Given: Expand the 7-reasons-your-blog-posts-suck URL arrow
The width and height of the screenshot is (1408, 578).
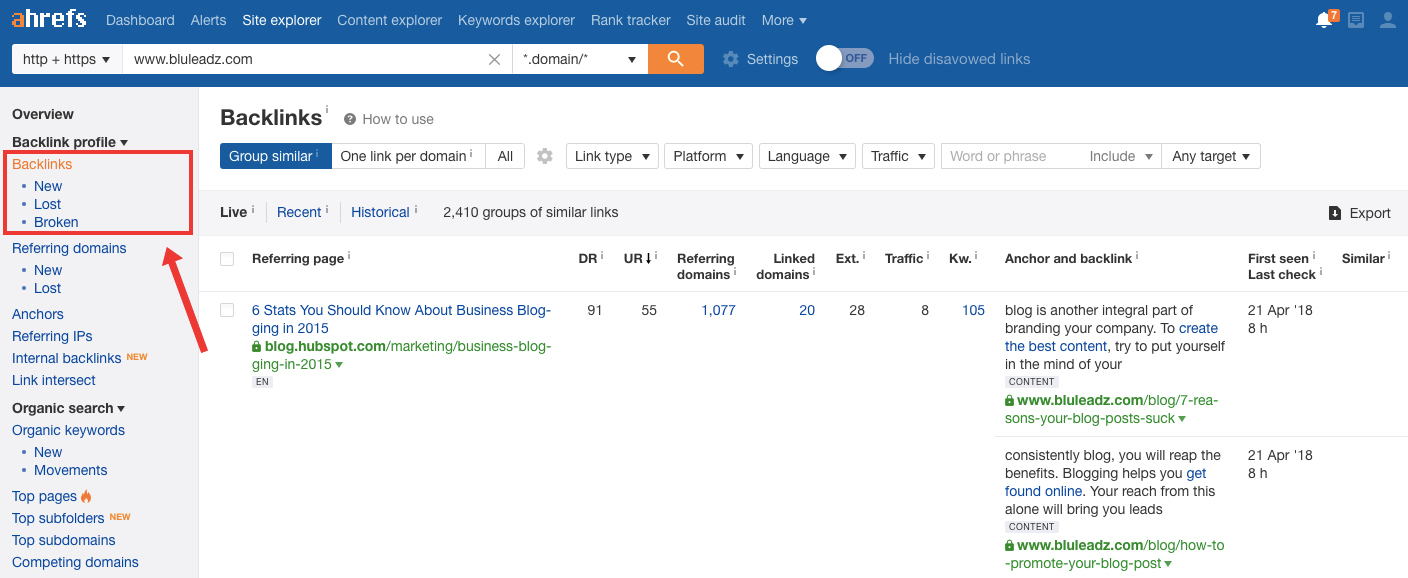Looking at the screenshot, I should pyautogui.click(x=1182, y=419).
